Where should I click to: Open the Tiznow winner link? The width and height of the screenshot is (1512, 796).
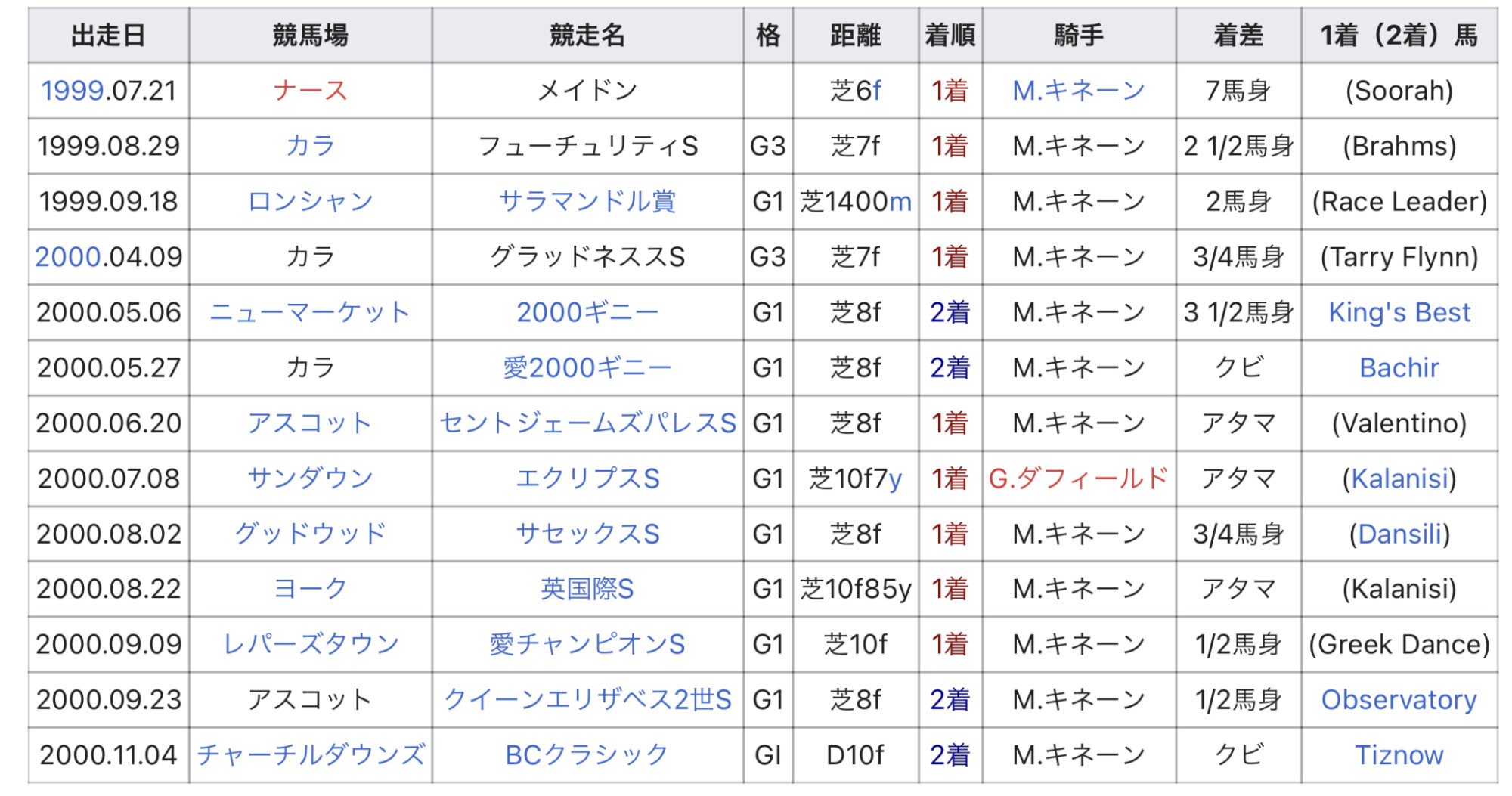[x=1399, y=754]
